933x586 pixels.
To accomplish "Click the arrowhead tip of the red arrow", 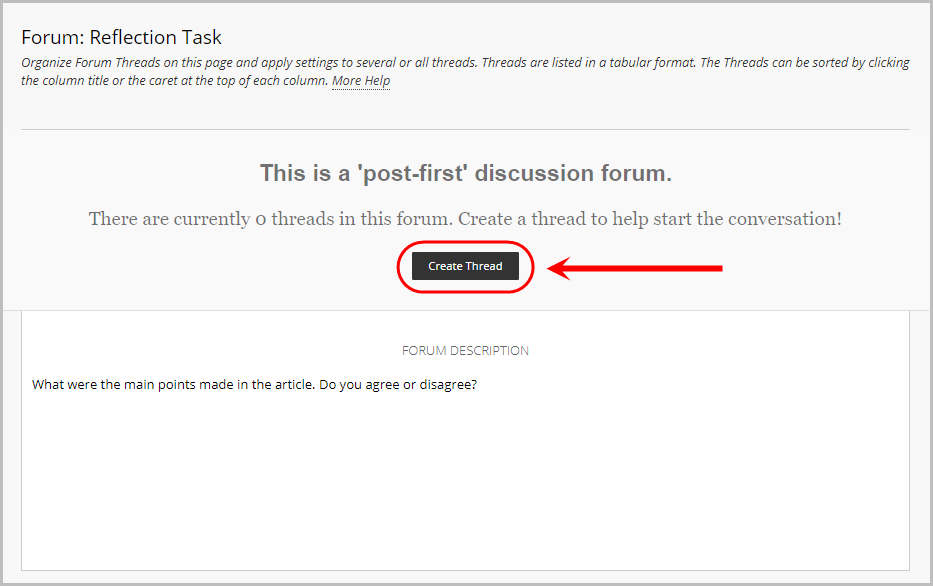I will [x=551, y=268].
